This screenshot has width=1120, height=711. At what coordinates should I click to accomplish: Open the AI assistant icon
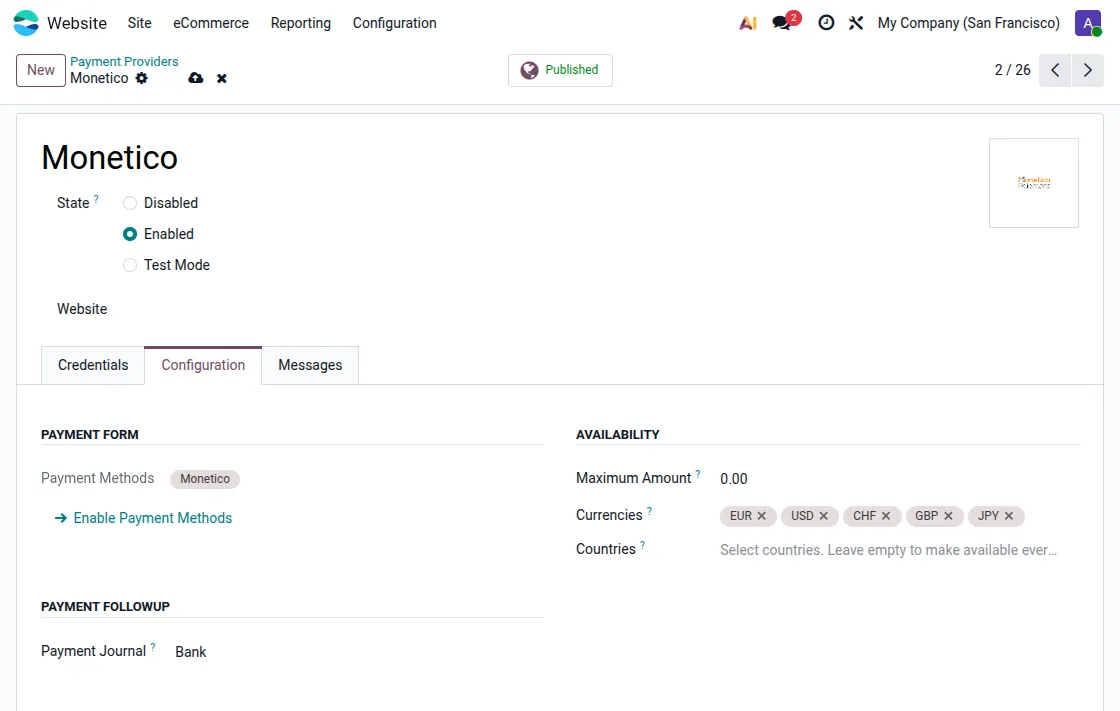click(748, 23)
